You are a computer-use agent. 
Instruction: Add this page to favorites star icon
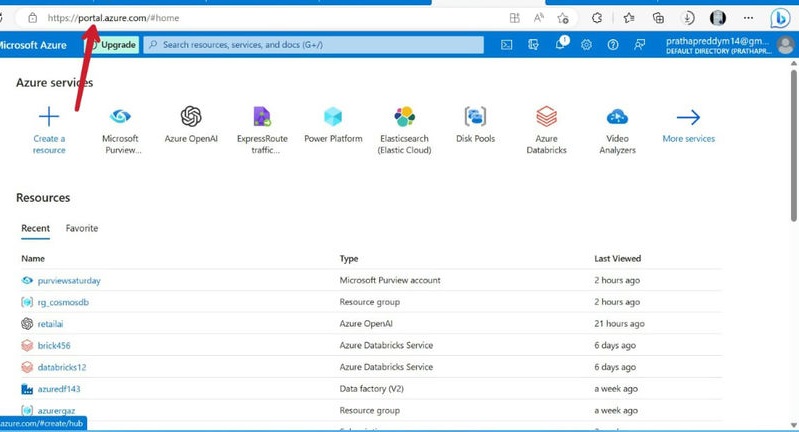coord(563,18)
